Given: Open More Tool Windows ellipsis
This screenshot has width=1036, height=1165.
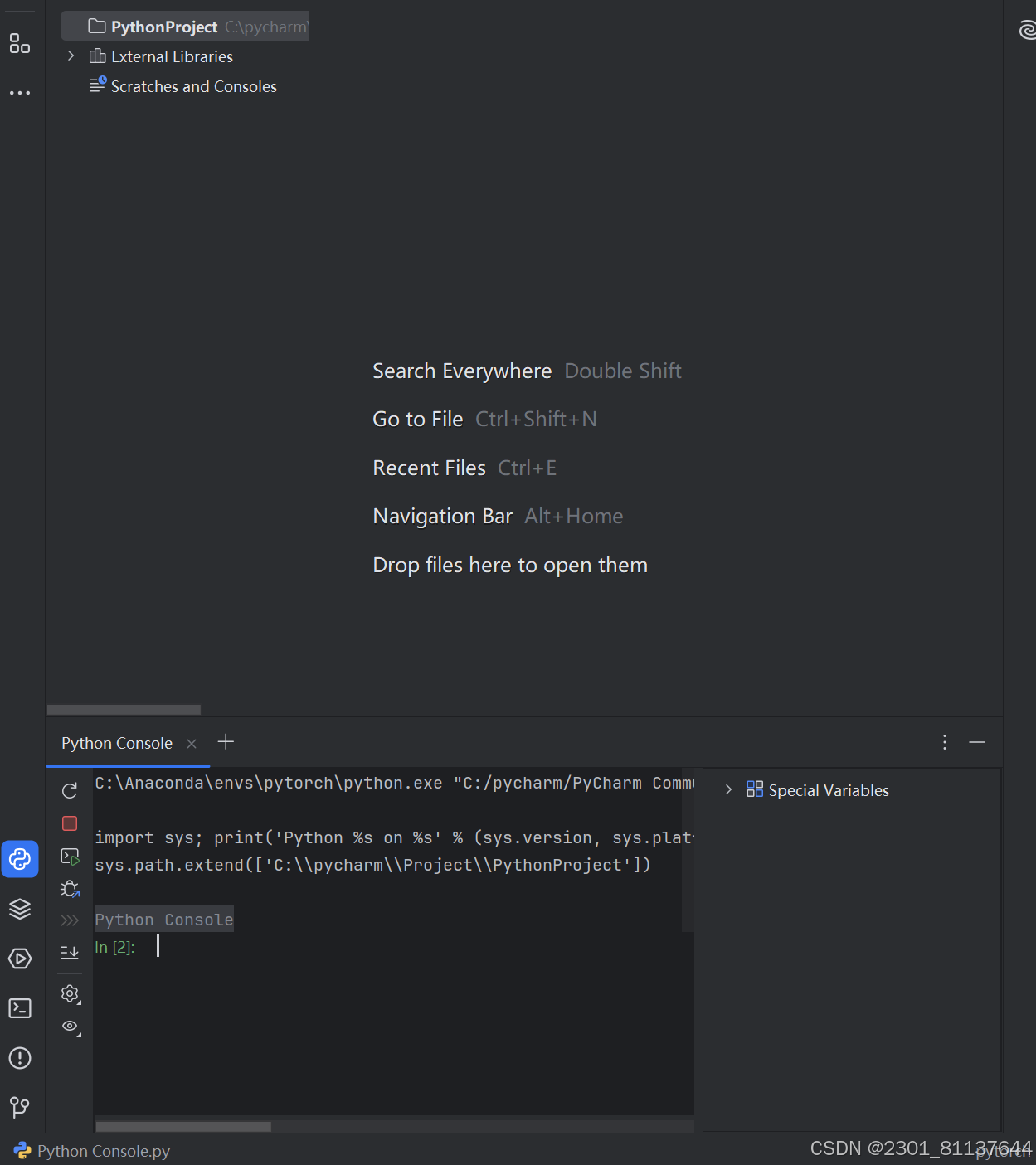Looking at the screenshot, I should click(20, 92).
